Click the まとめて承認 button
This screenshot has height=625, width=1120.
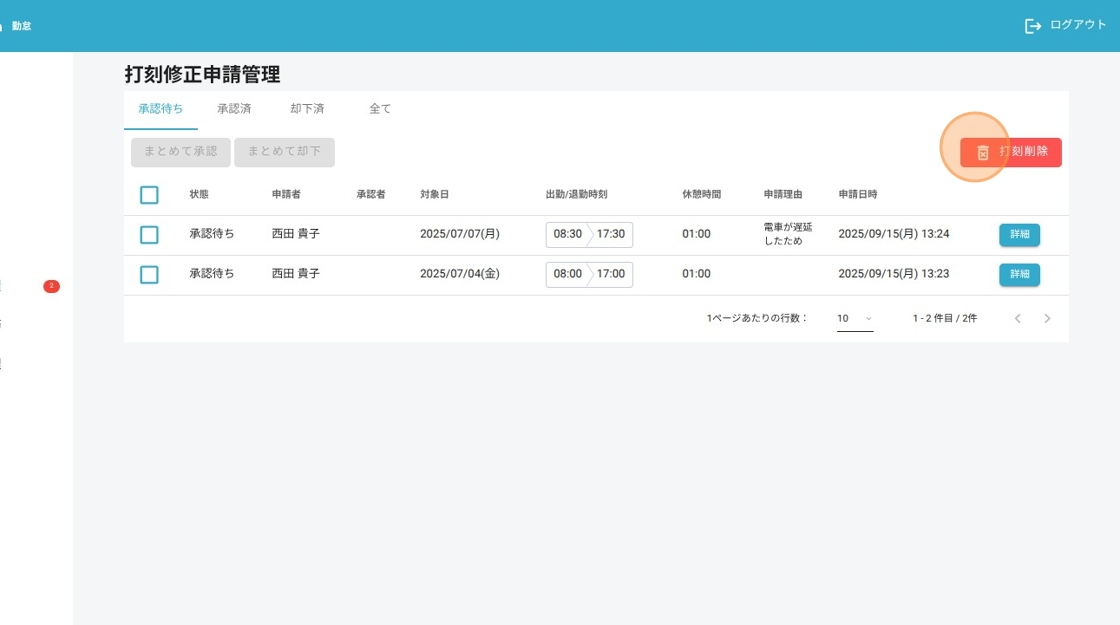181,152
